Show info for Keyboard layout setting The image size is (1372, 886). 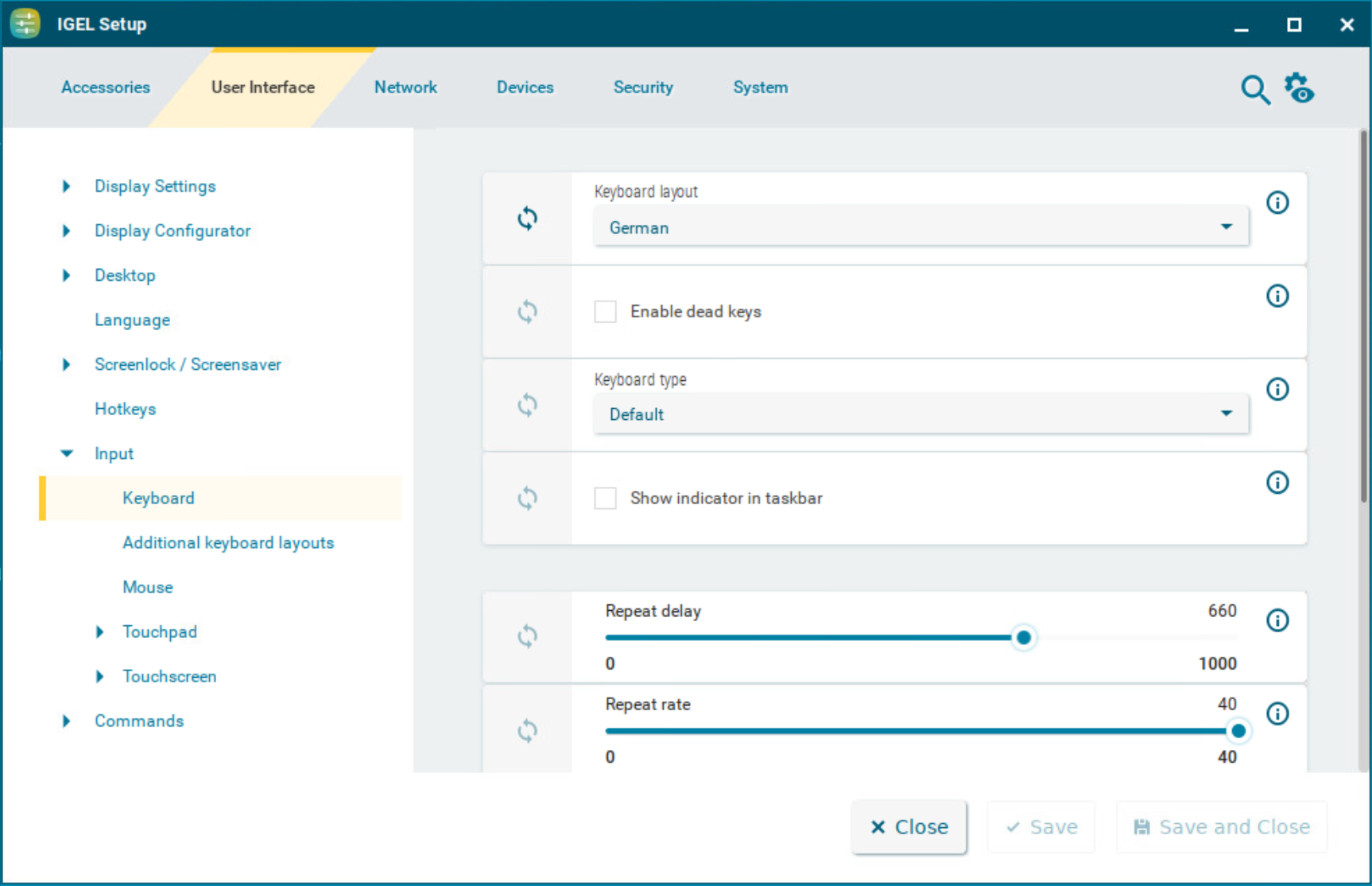[x=1277, y=203]
